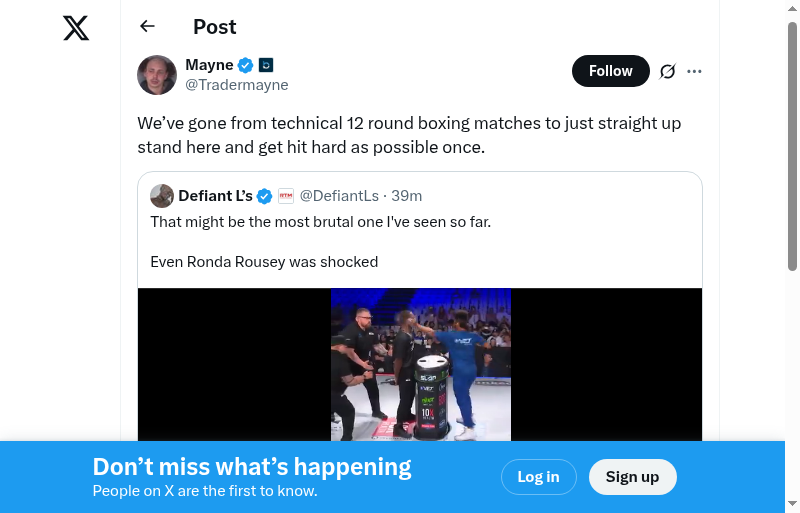This screenshot has width=800, height=513.
Task: Click the Mayne display name
Action: tap(209, 65)
